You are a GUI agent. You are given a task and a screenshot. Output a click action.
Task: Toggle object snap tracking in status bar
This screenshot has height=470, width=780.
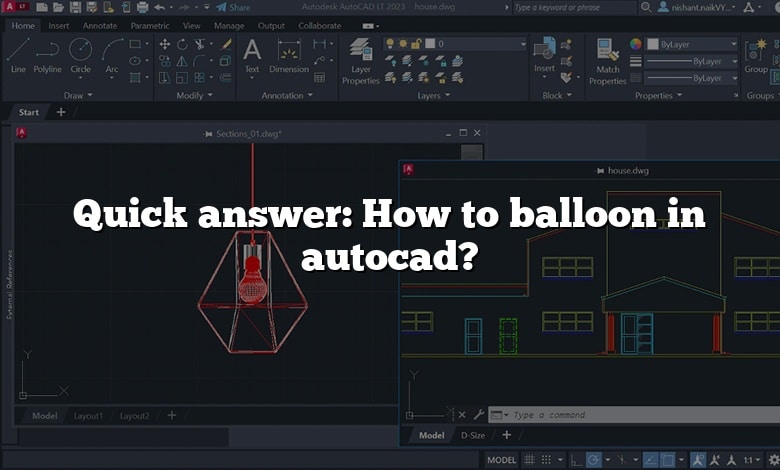[650, 460]
